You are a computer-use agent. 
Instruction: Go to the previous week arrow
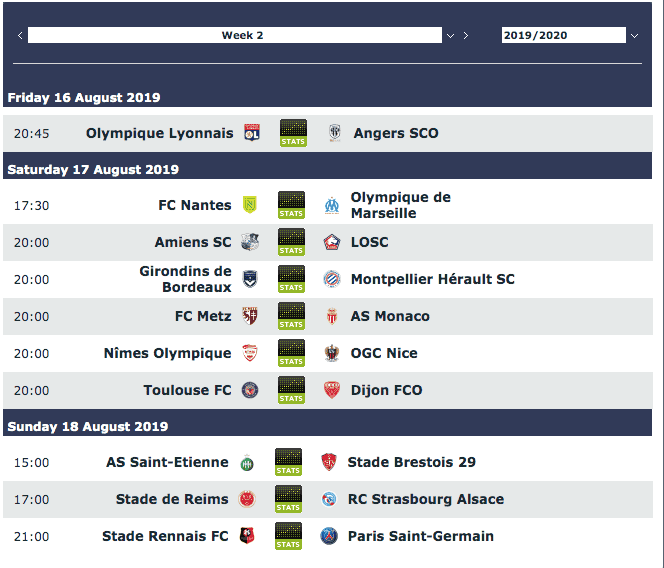coord(20,36)
